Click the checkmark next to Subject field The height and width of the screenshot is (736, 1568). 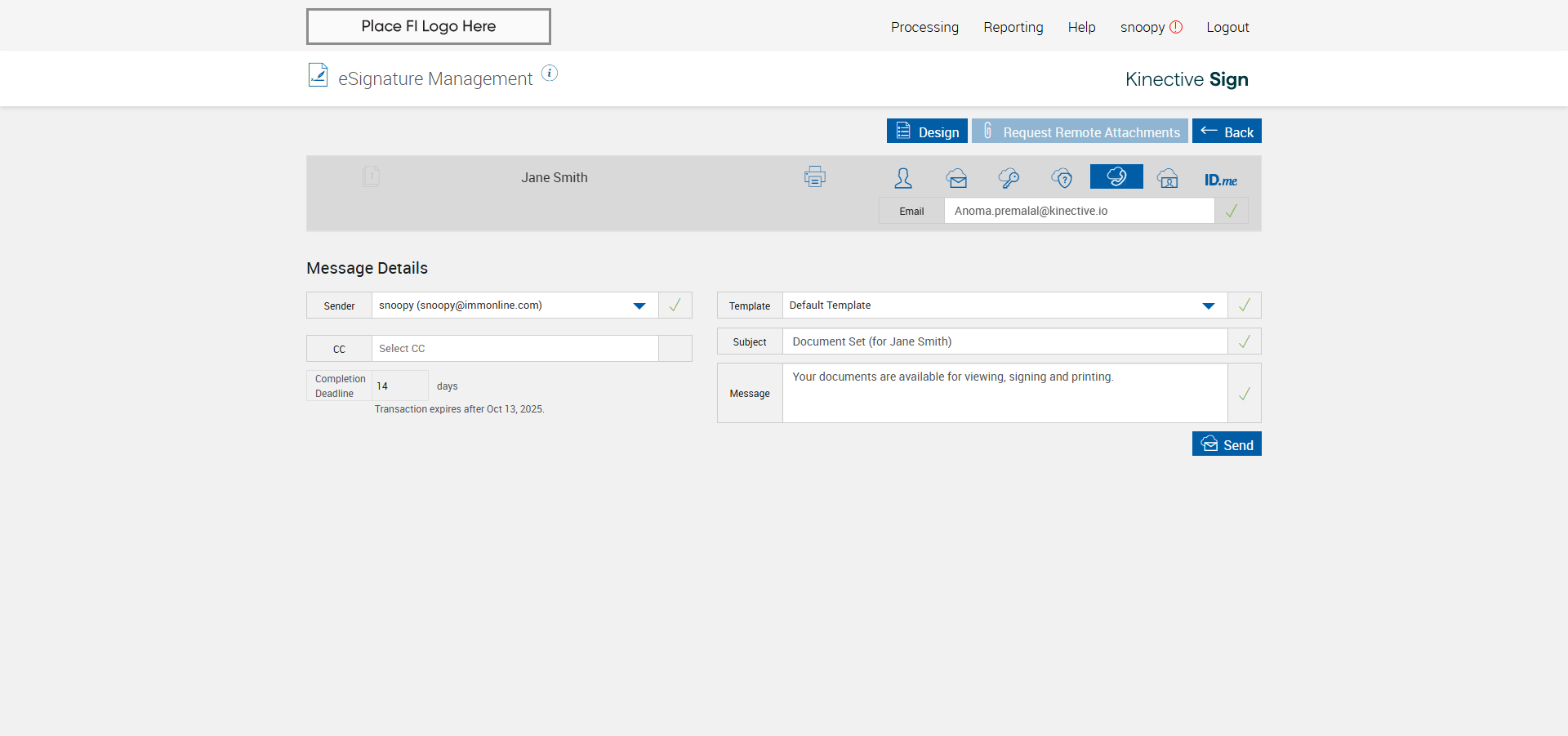coord(1245,341)
